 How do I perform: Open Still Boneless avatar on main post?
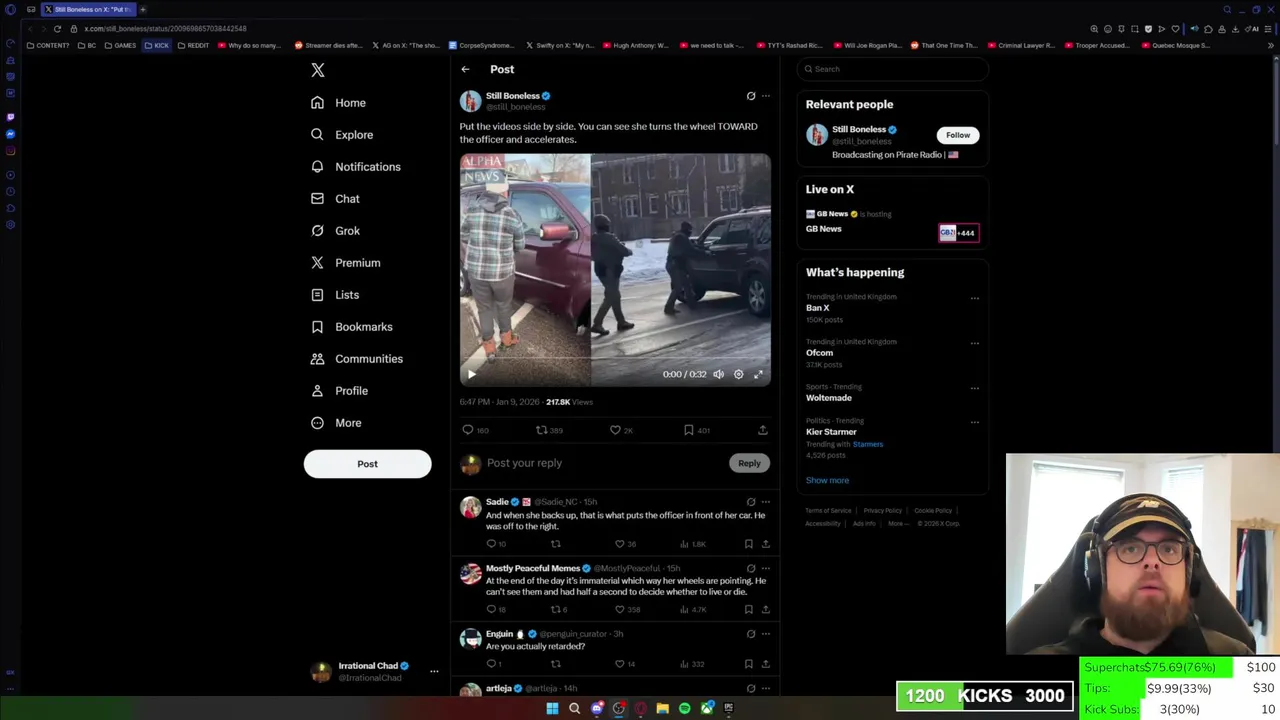tap(470, 101)
